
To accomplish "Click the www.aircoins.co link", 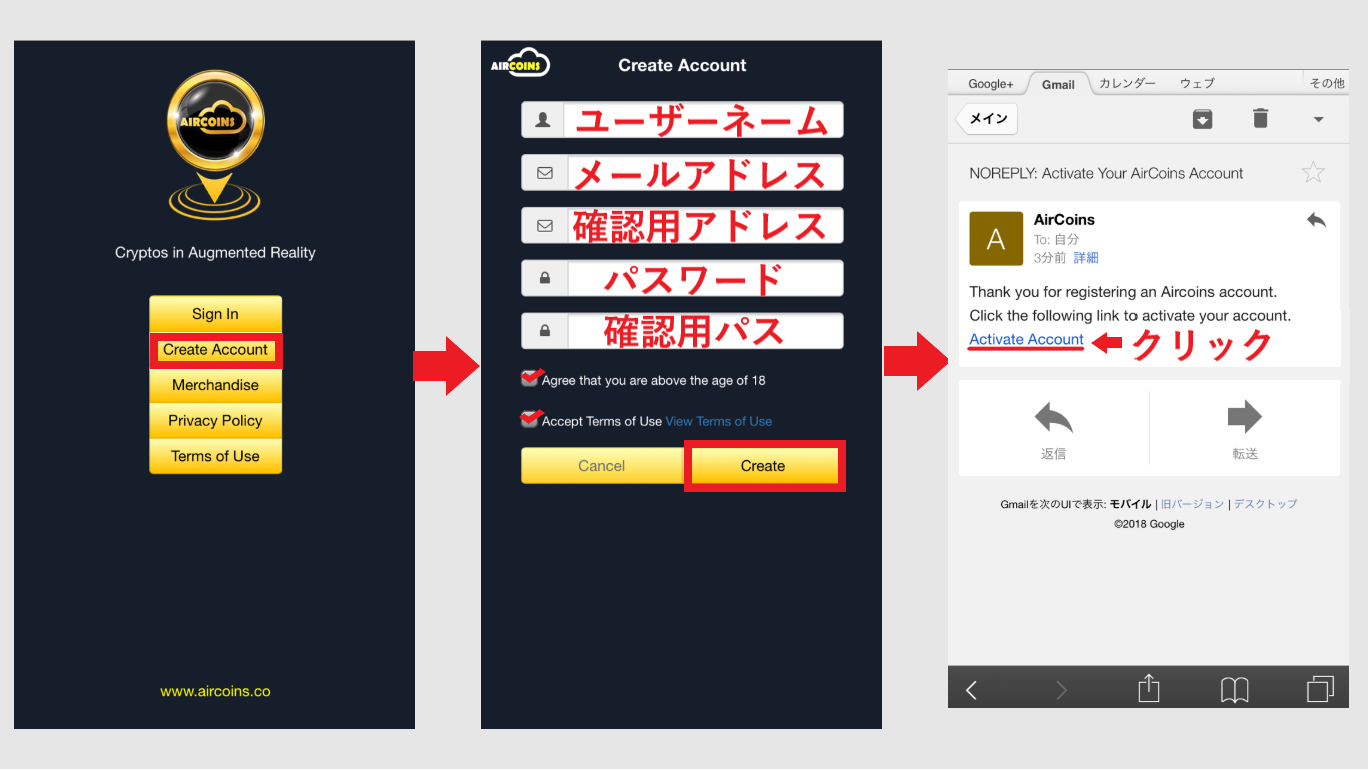I will (215, 691).
